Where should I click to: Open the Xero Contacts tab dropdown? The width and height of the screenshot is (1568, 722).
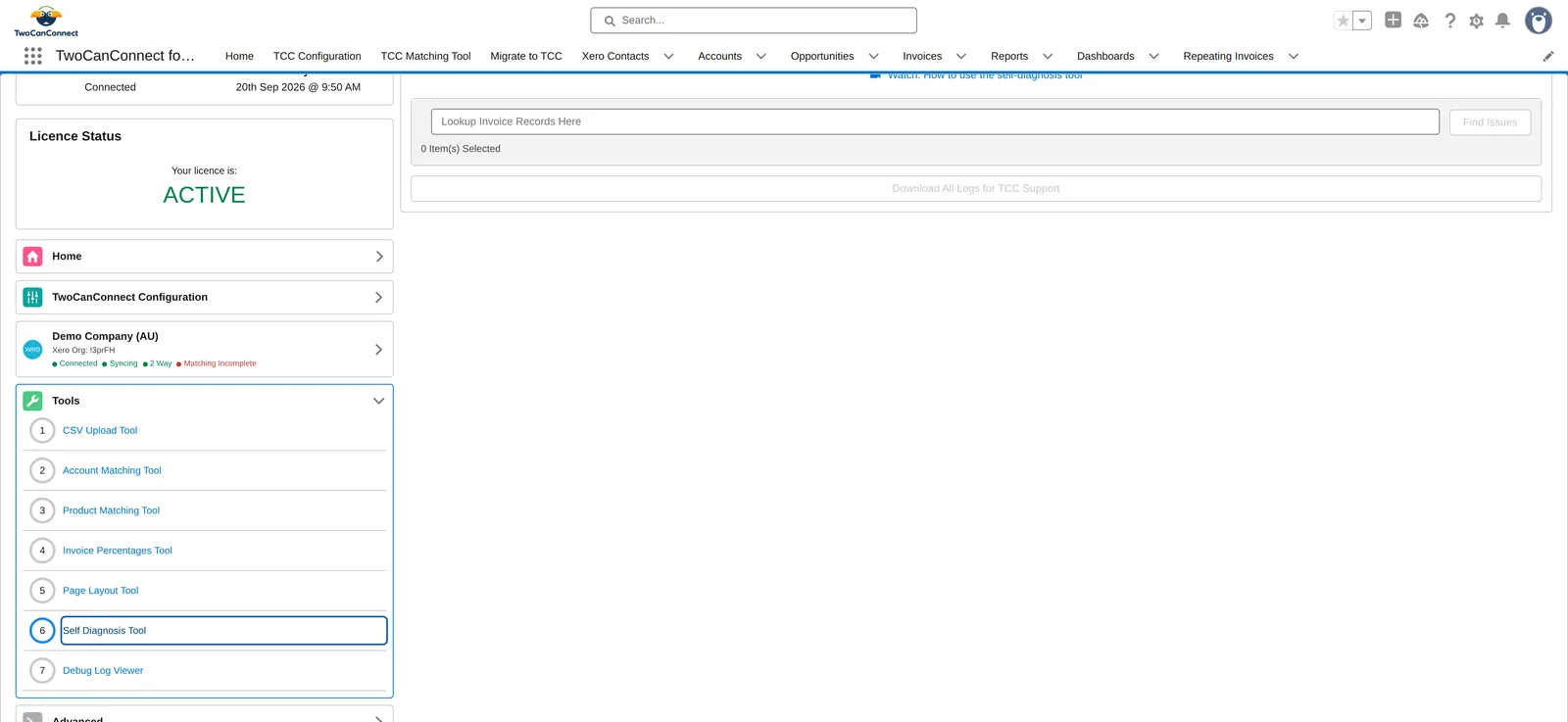click(x=669, y=57)
